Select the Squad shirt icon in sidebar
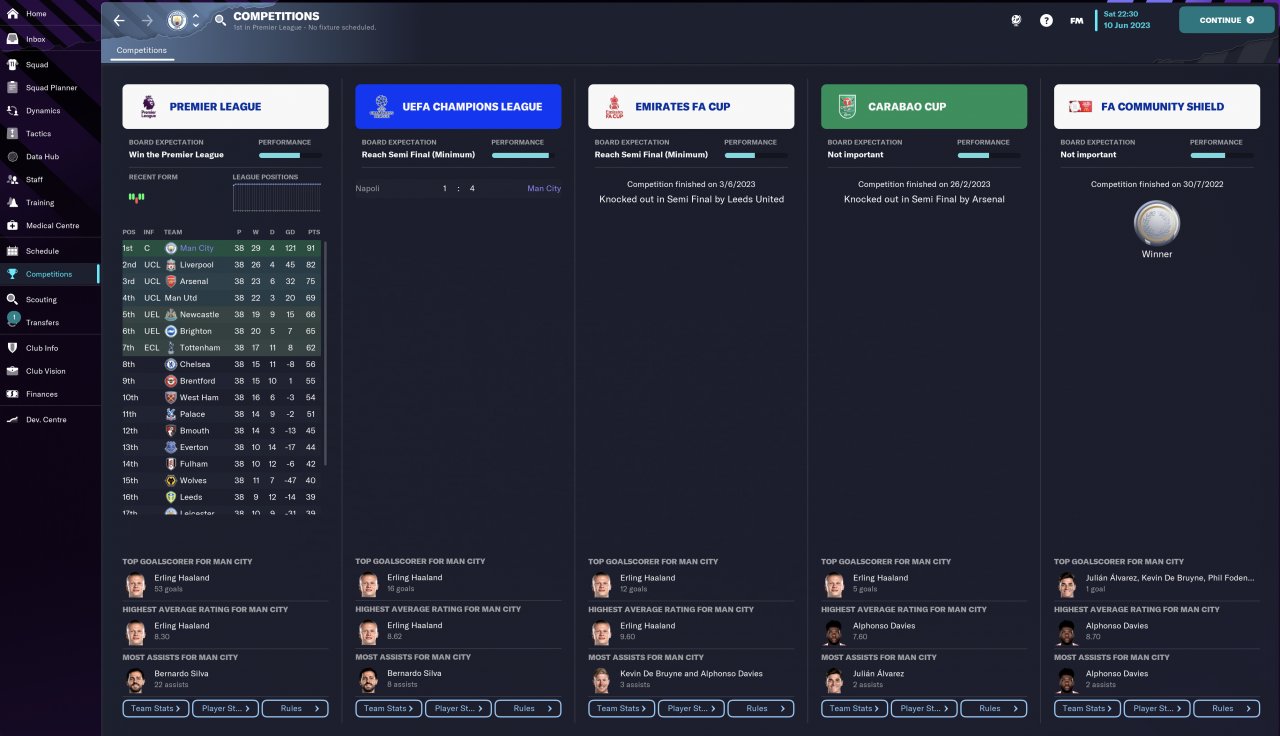The height and width of the screenshot is (736, 1280). tap(13, 64)
